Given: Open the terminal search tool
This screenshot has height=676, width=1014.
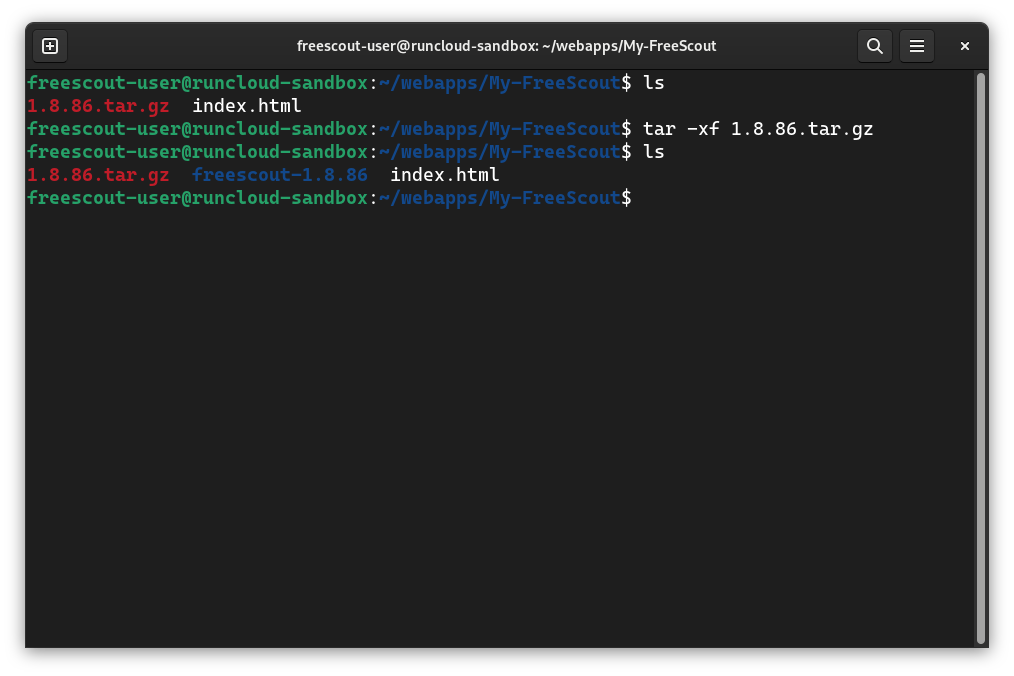Looking at the screenshot, I should click(874, 46).
